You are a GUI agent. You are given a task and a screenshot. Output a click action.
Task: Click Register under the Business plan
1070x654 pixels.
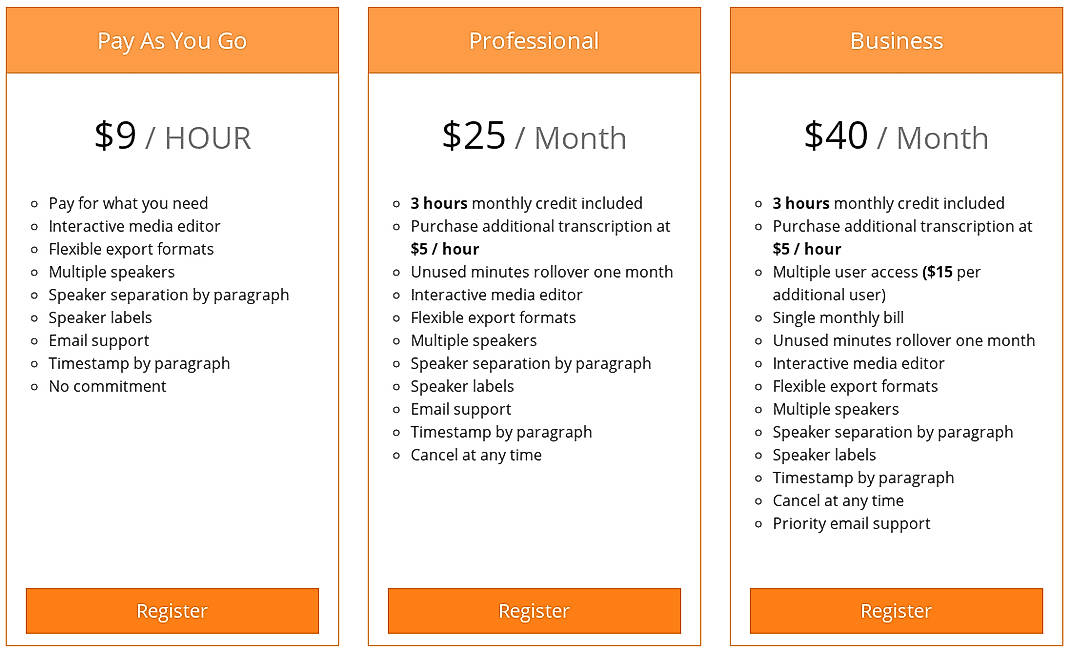tap(895, 611)
